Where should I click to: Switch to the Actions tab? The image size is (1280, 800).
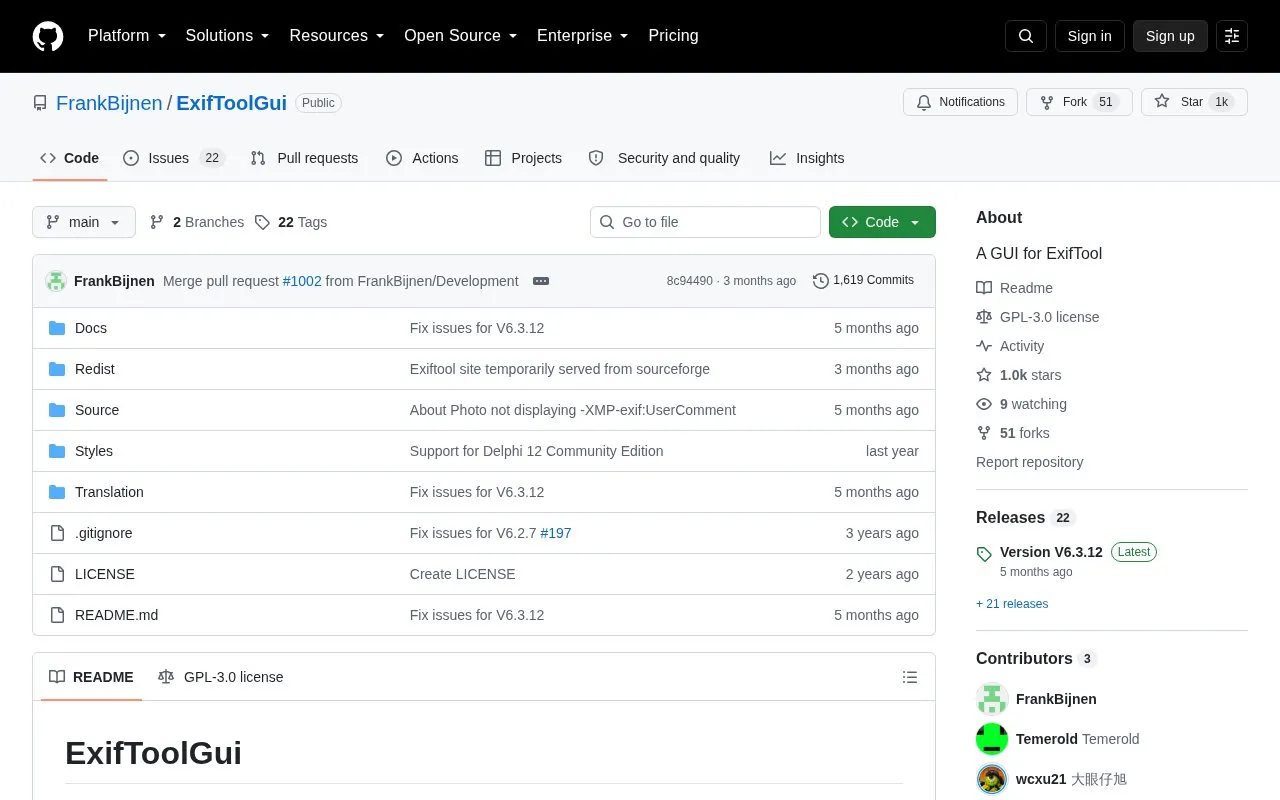(422, 158)
